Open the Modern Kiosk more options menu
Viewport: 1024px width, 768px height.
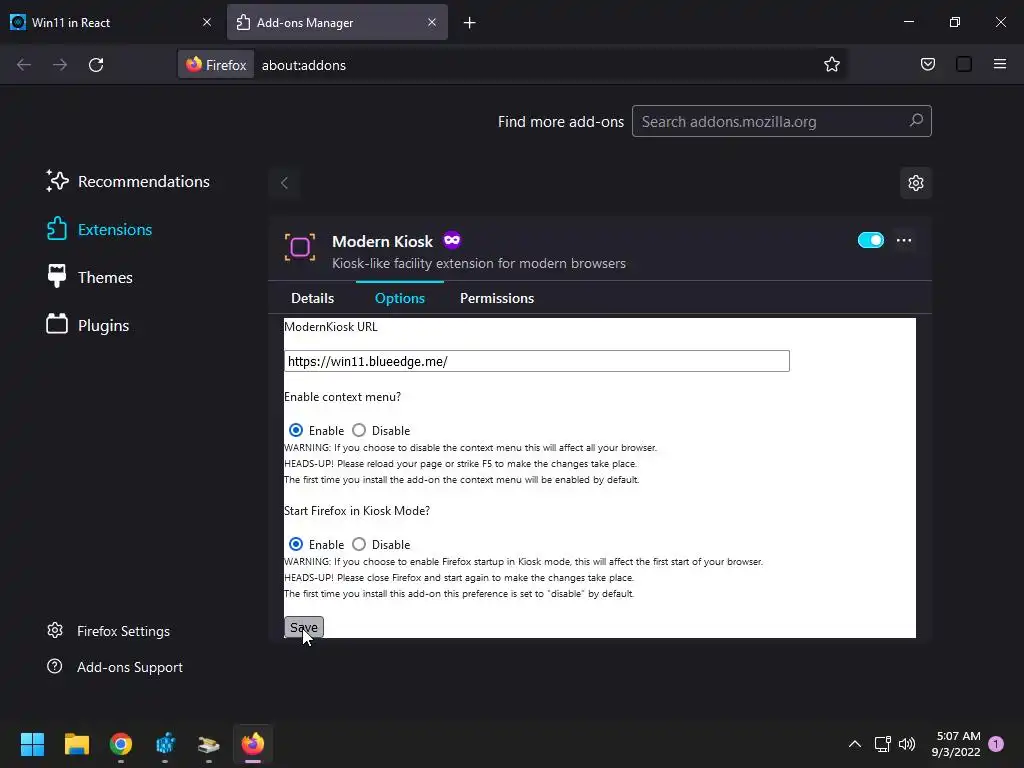point(904,240)
